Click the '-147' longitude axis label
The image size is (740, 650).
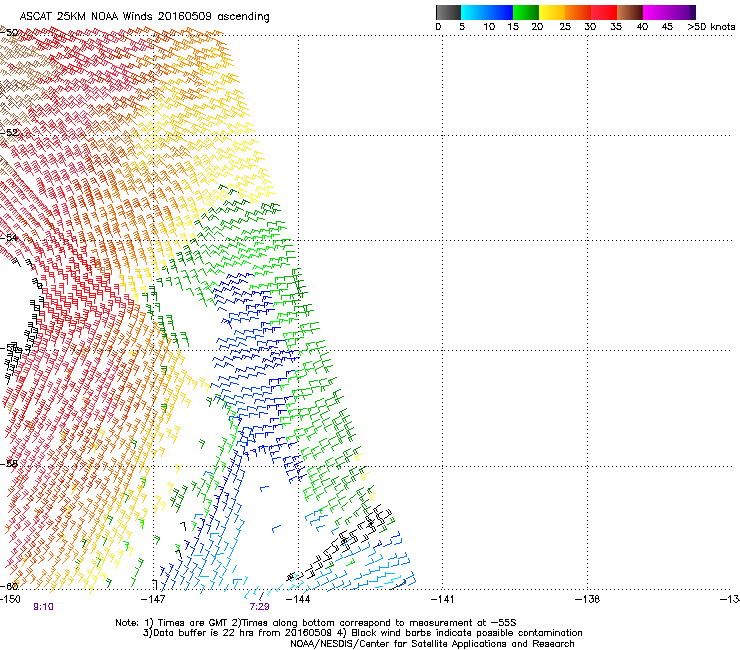153,599
